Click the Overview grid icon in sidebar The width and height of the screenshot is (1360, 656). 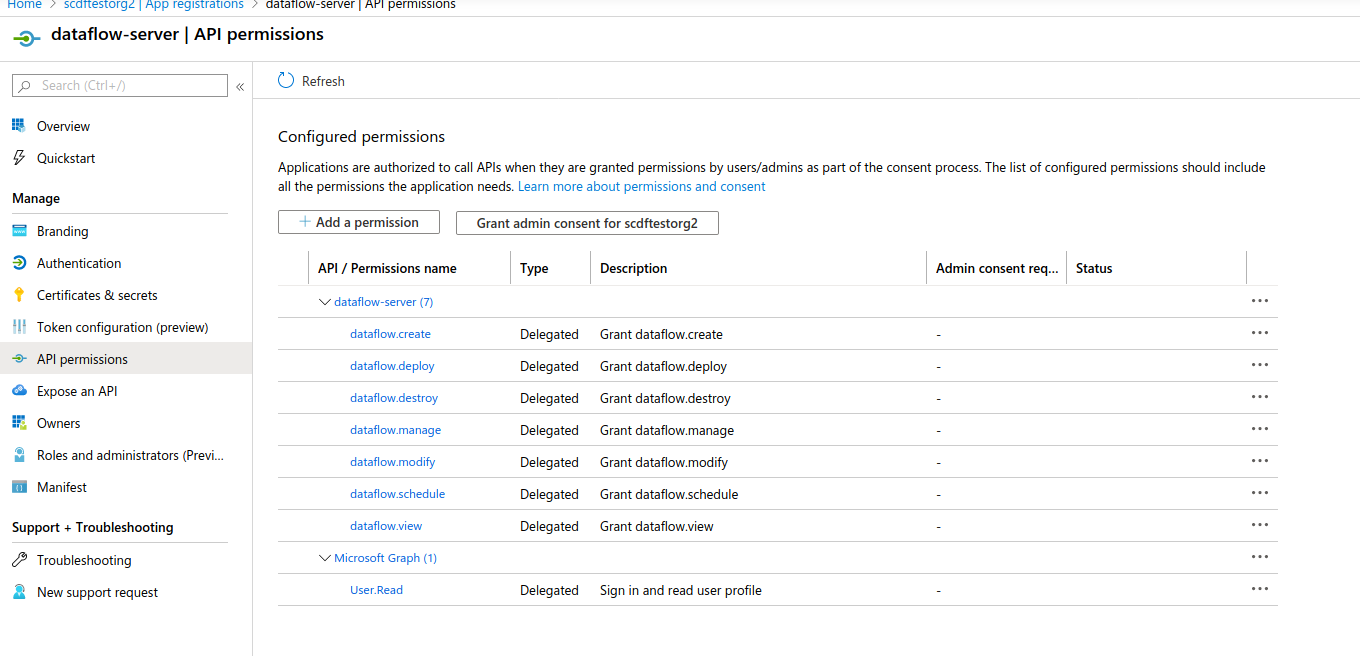(18, 126)
